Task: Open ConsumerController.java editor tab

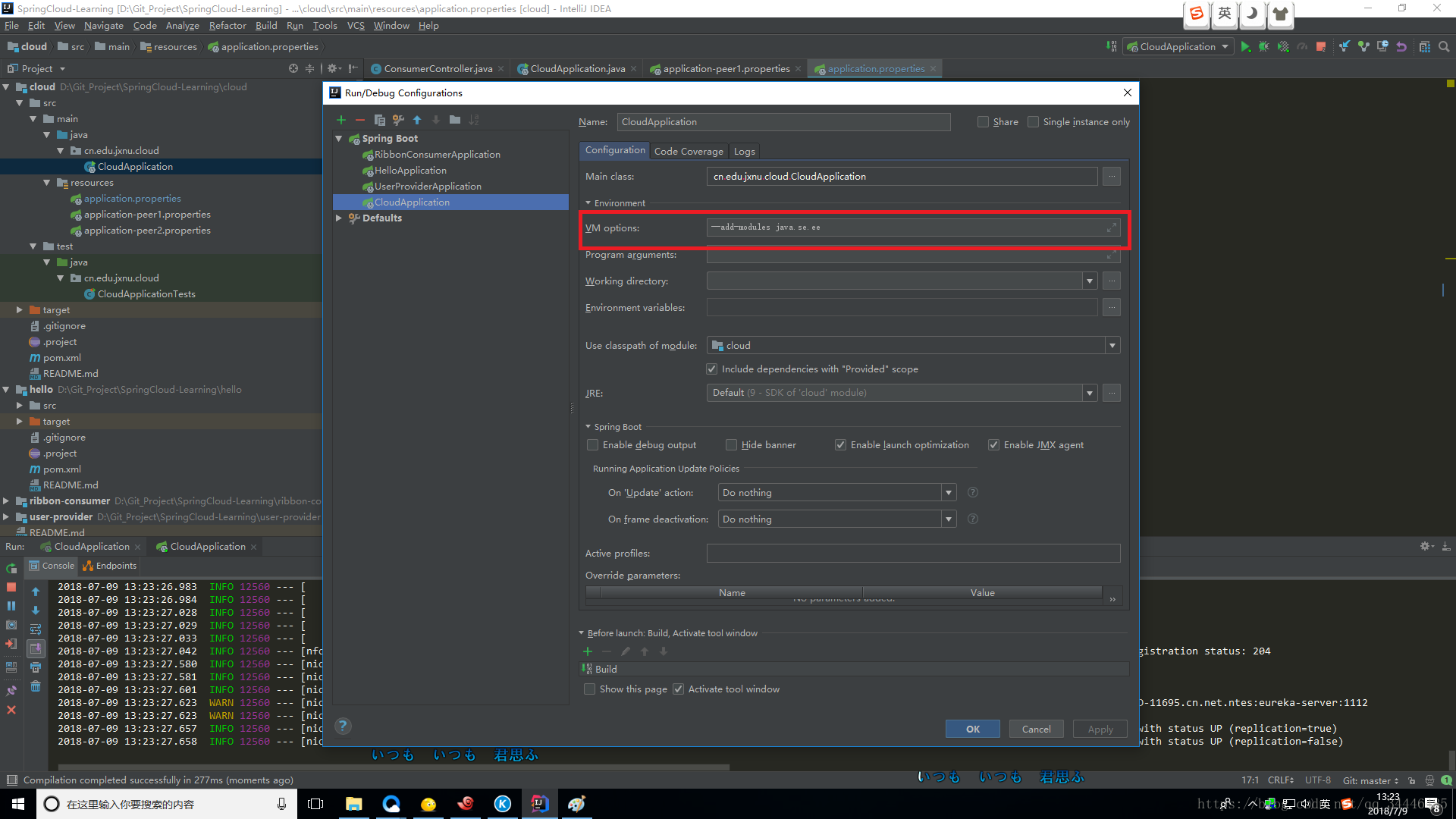Action: [438, 69]
